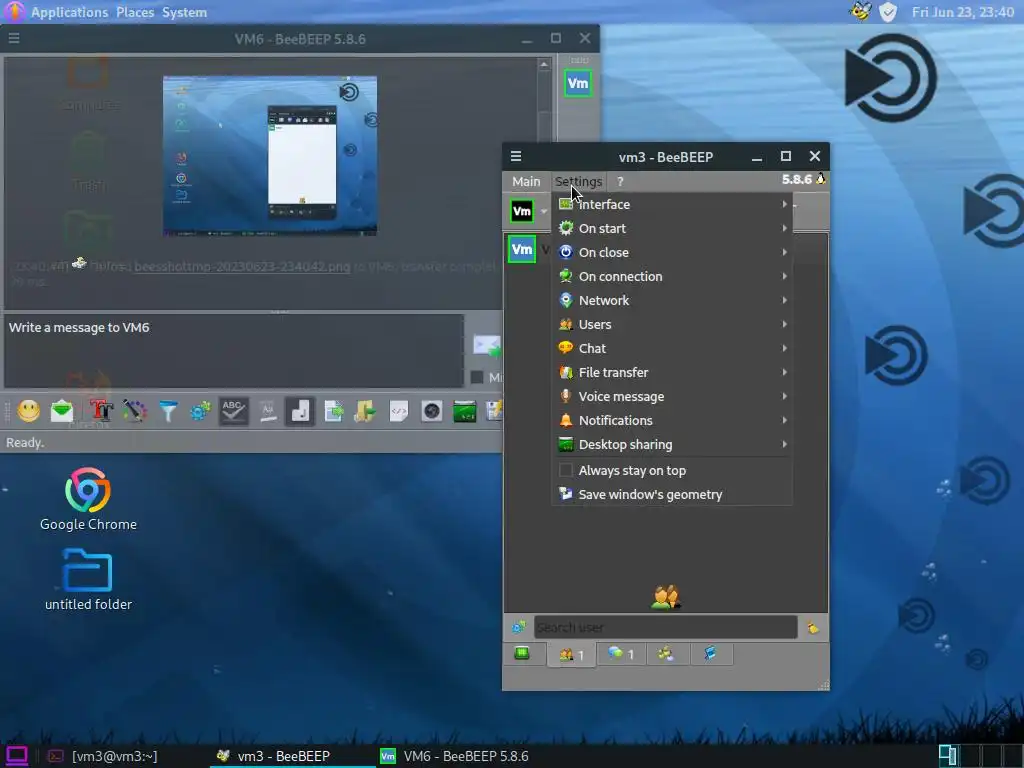Click the BeeBEEP bee tray icon

[861, 11]
